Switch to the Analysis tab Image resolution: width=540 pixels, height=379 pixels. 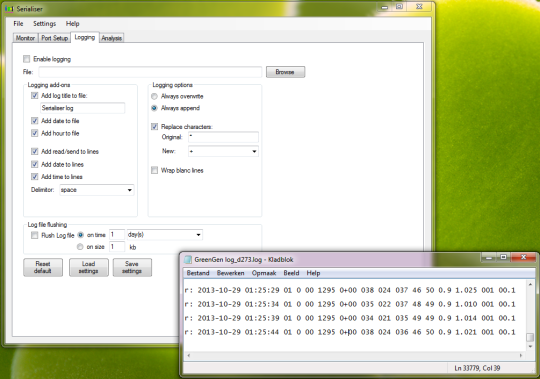(x=112, y=38)
